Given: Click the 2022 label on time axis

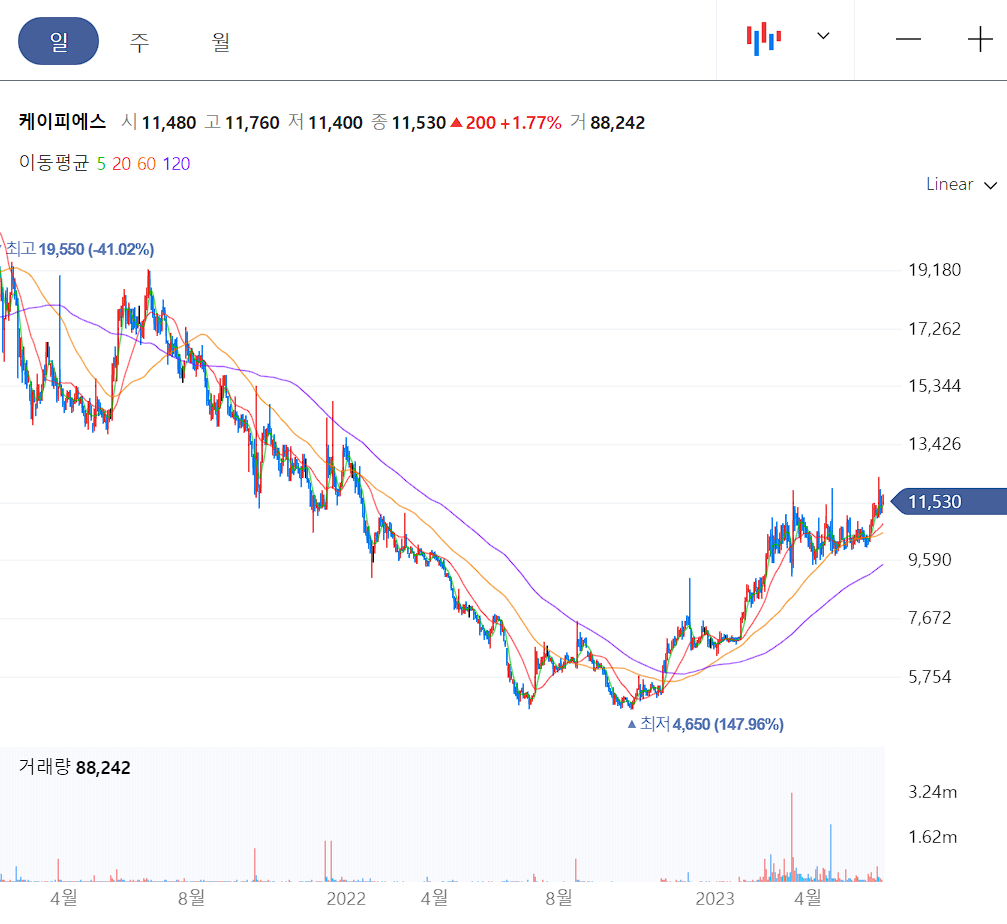Looking at the screenshot, I should tap(346, 898).
